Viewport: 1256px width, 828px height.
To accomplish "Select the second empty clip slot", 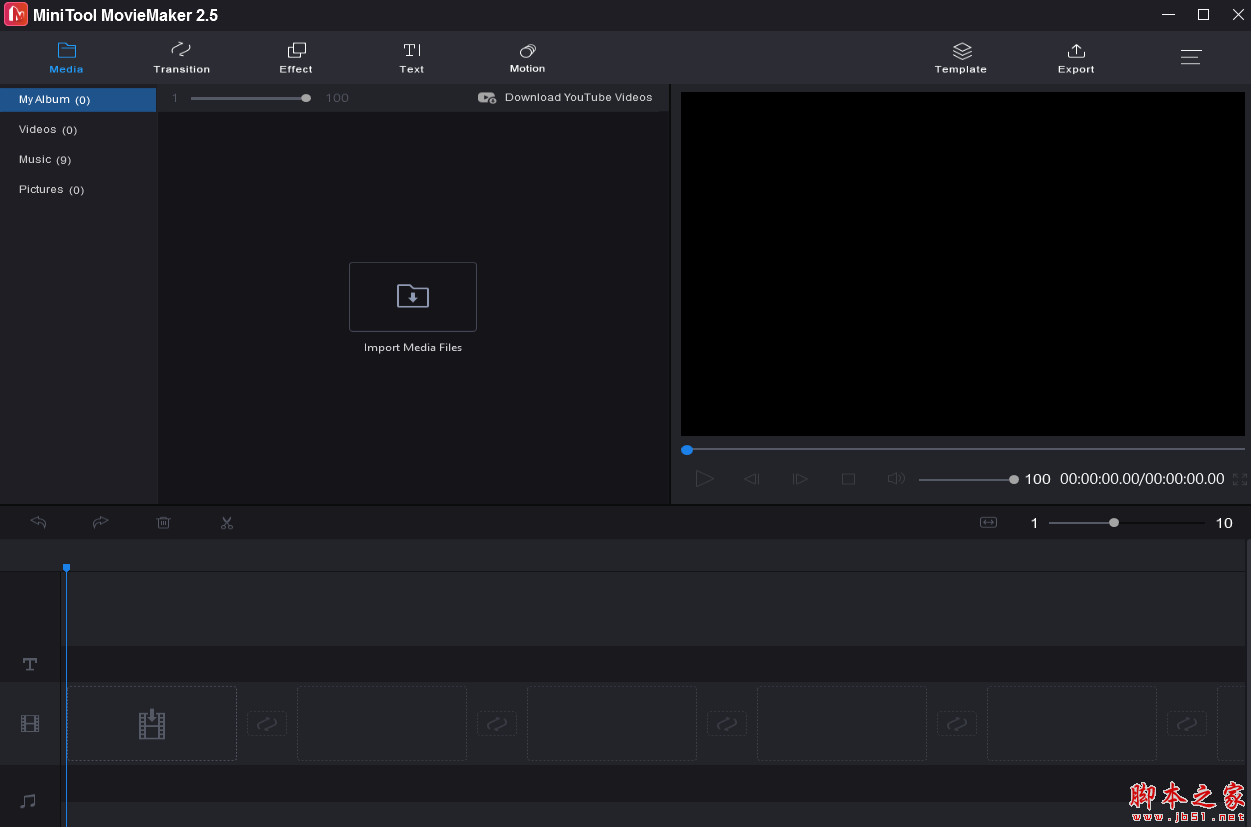I will [x=382, y=723].
